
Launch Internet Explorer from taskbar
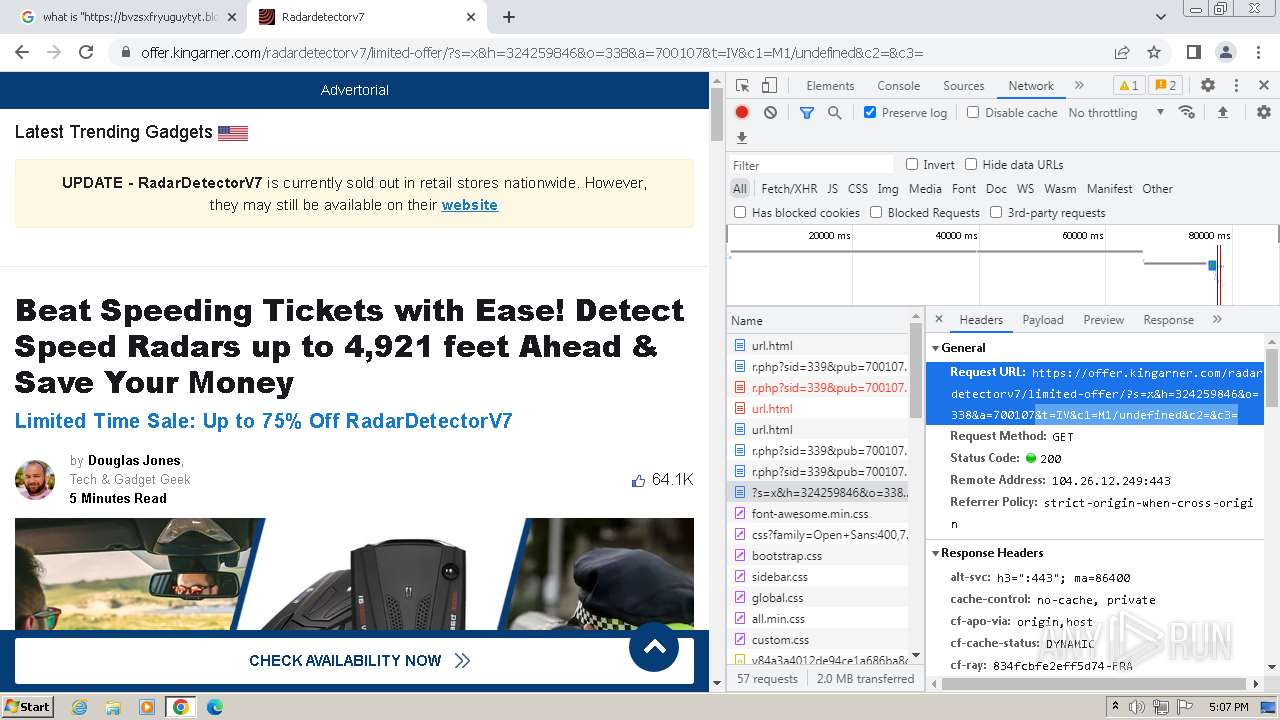point(80,707)
